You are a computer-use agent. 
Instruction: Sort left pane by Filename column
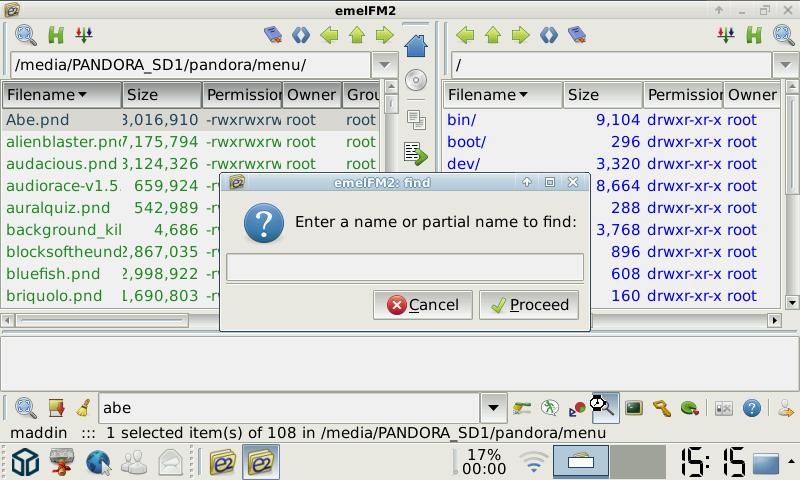coord(62,94)
